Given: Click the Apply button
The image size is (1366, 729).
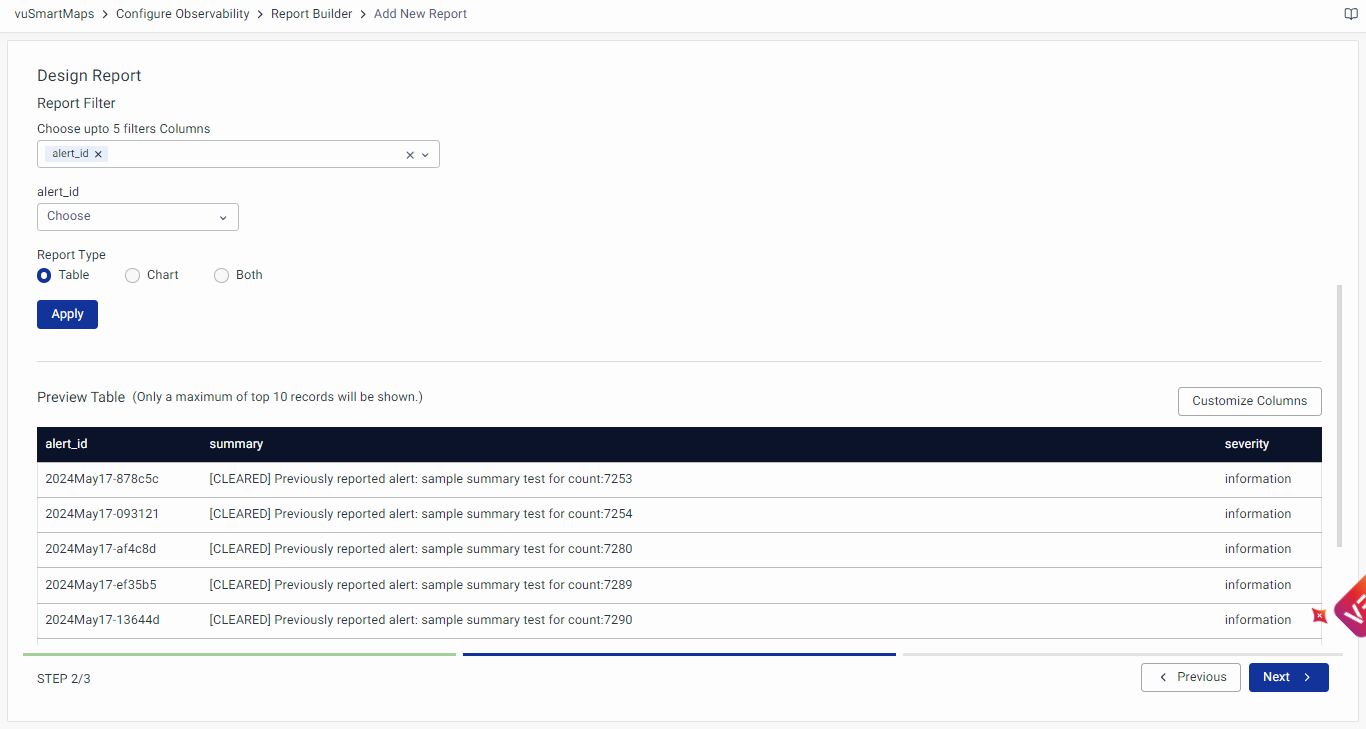Looking at the screenshot, I should point(67,314).
